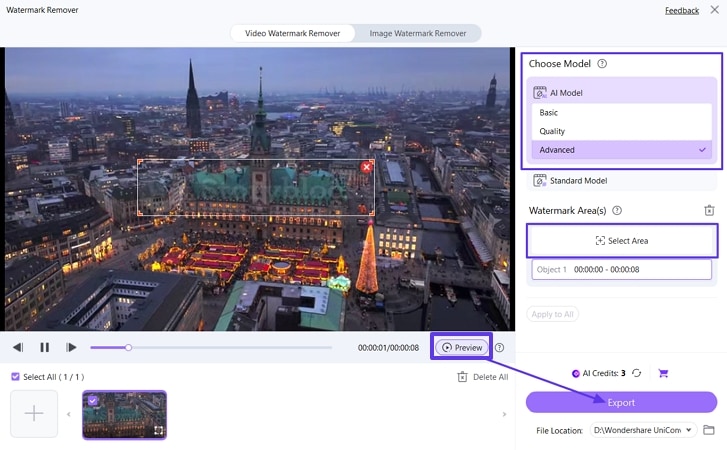Remove selection box with red X

click(x=366, y=167)
